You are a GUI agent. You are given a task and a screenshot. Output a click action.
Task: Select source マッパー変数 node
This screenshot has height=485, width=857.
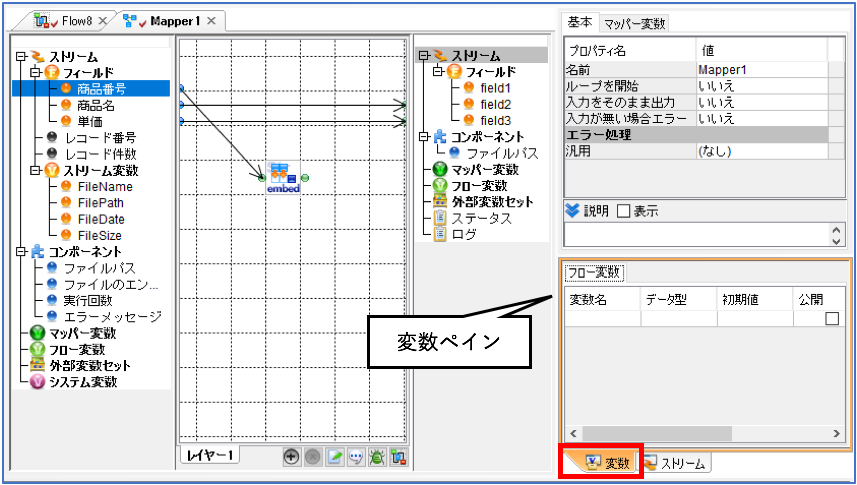tap(83, 333)
